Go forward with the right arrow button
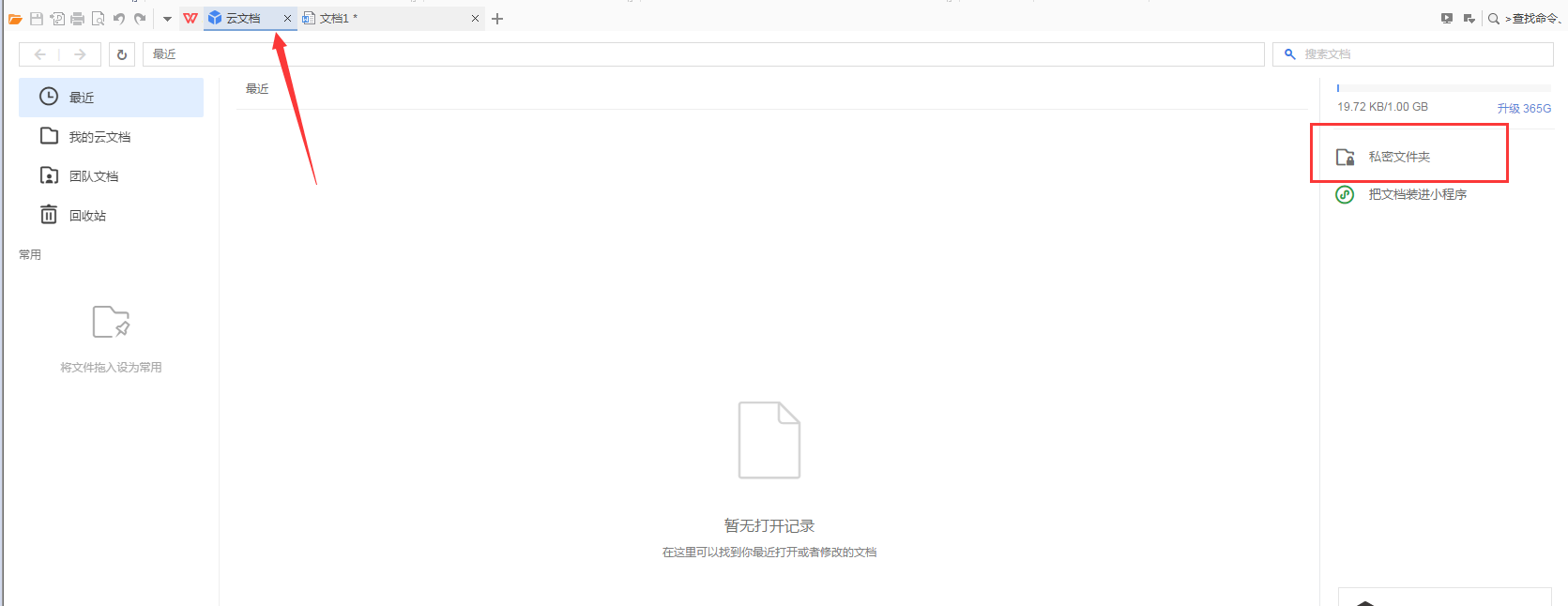The width and height of the screenshot is (1568, 606). click(x=80, y=54)
